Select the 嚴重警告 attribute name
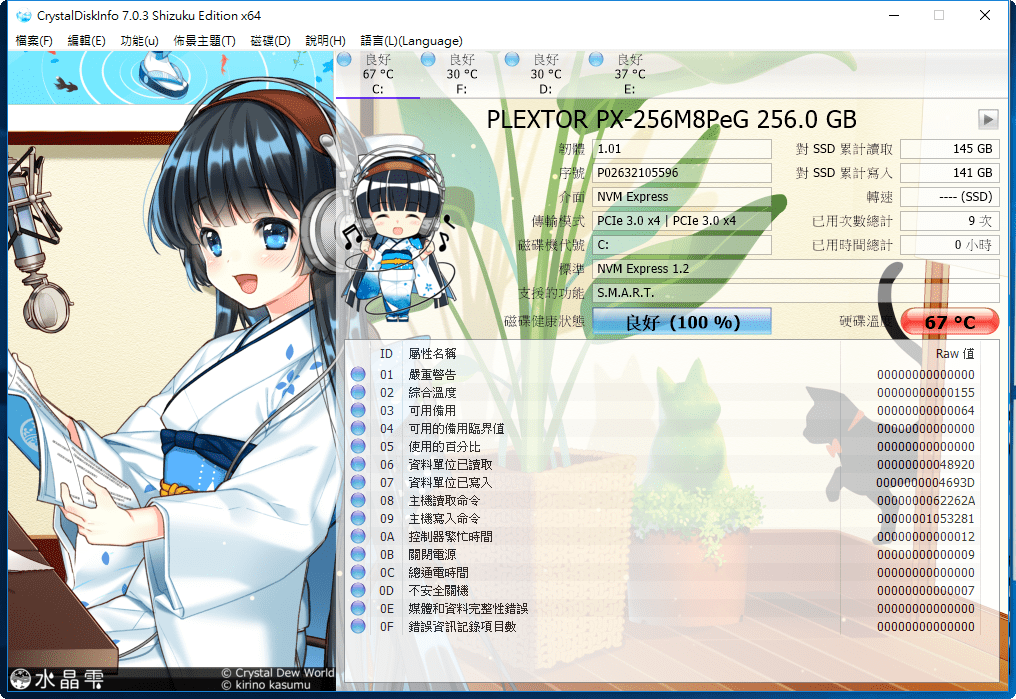This screenshot has width=1016, height=699. click(432, 374)
